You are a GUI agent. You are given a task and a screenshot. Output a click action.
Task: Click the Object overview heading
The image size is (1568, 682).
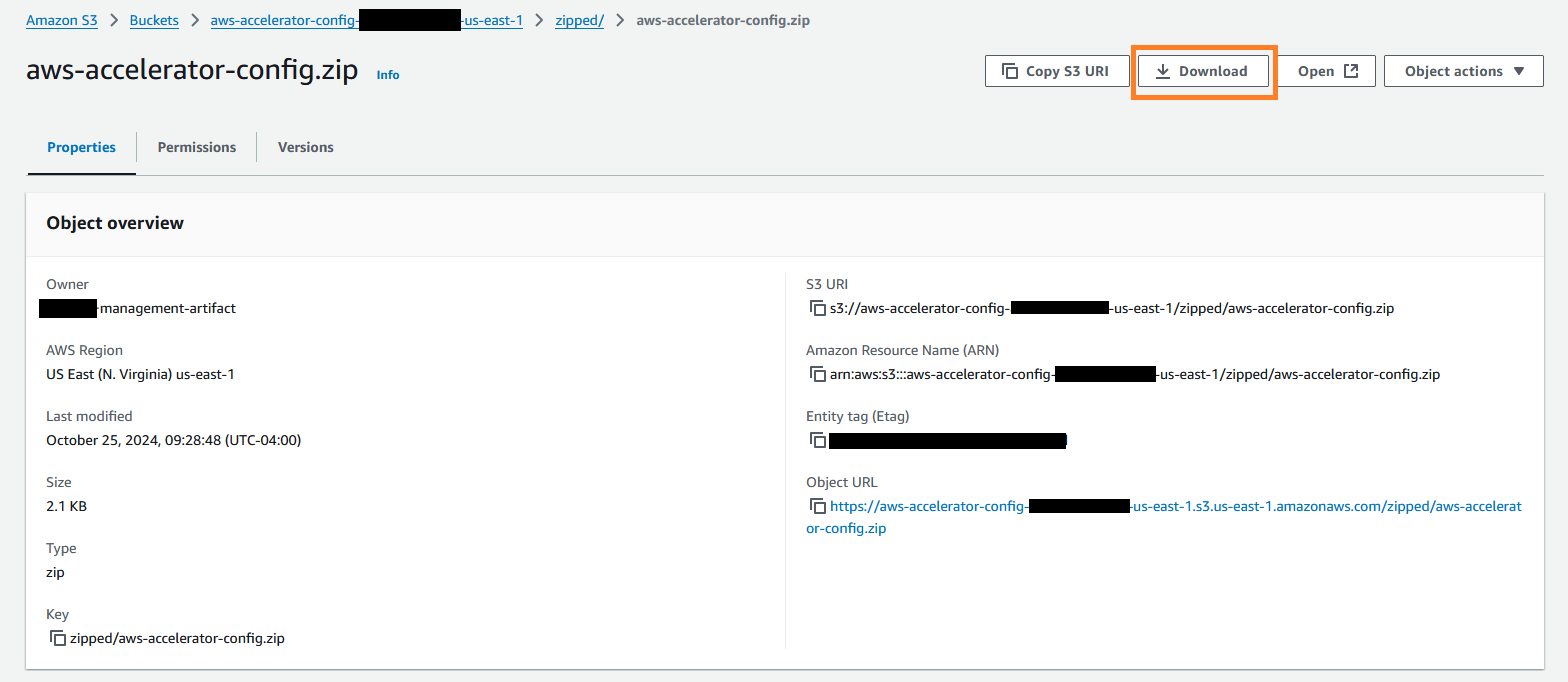115,223
